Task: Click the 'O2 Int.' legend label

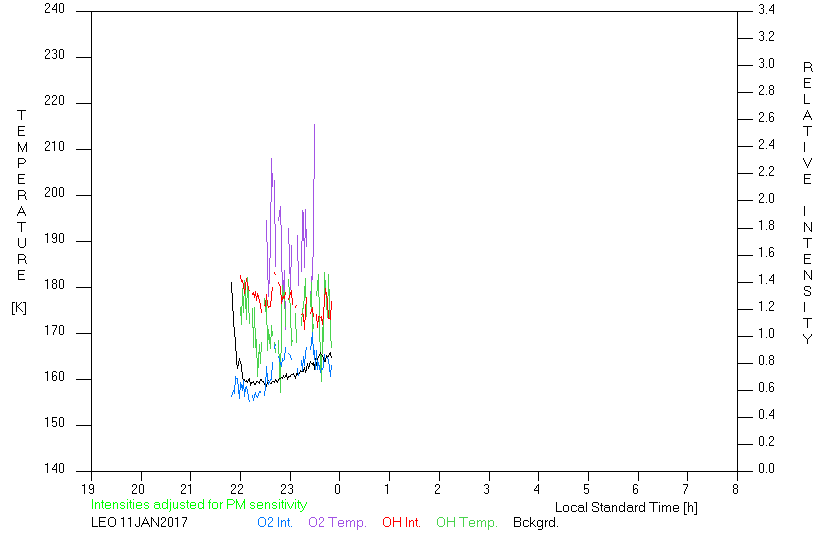Action: [275, 522]
